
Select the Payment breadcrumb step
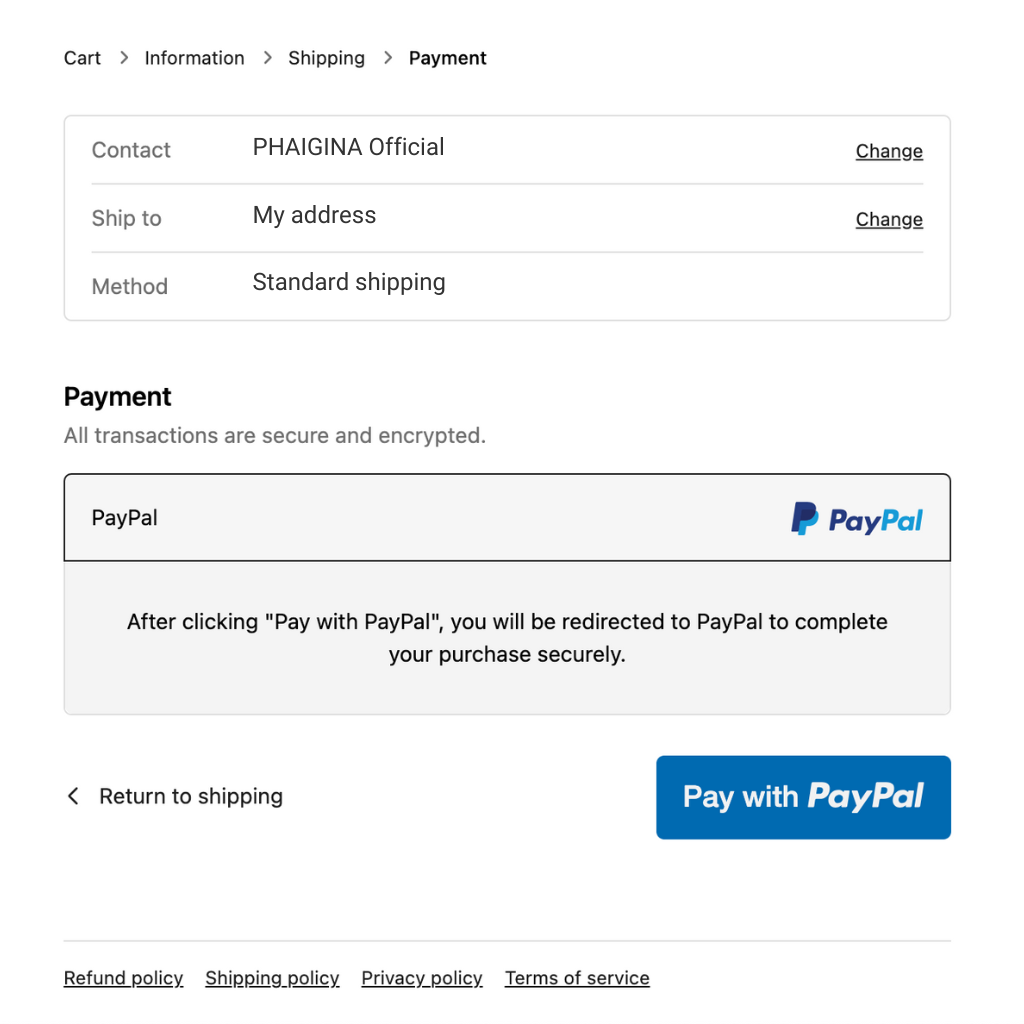pos(447,58)
